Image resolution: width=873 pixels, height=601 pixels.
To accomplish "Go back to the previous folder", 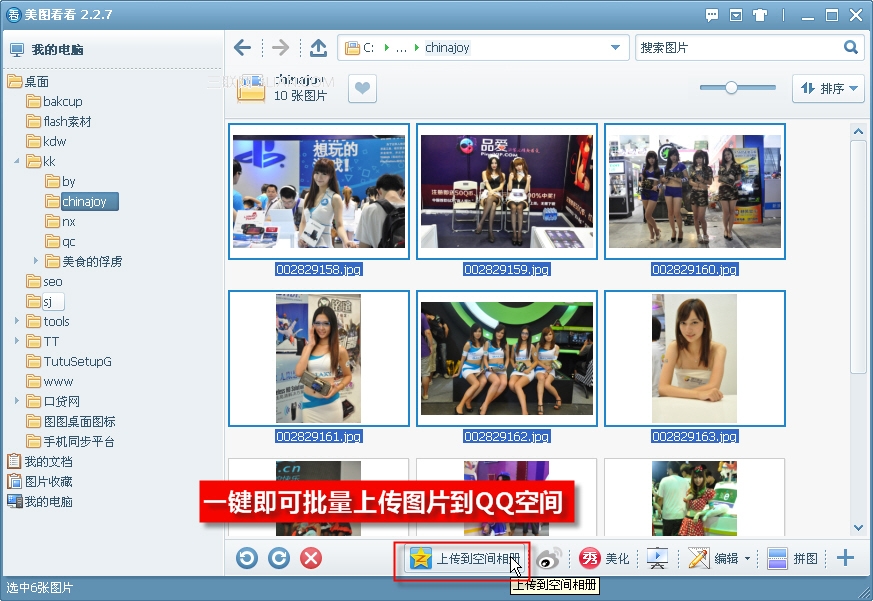I will tap(242, 48).
